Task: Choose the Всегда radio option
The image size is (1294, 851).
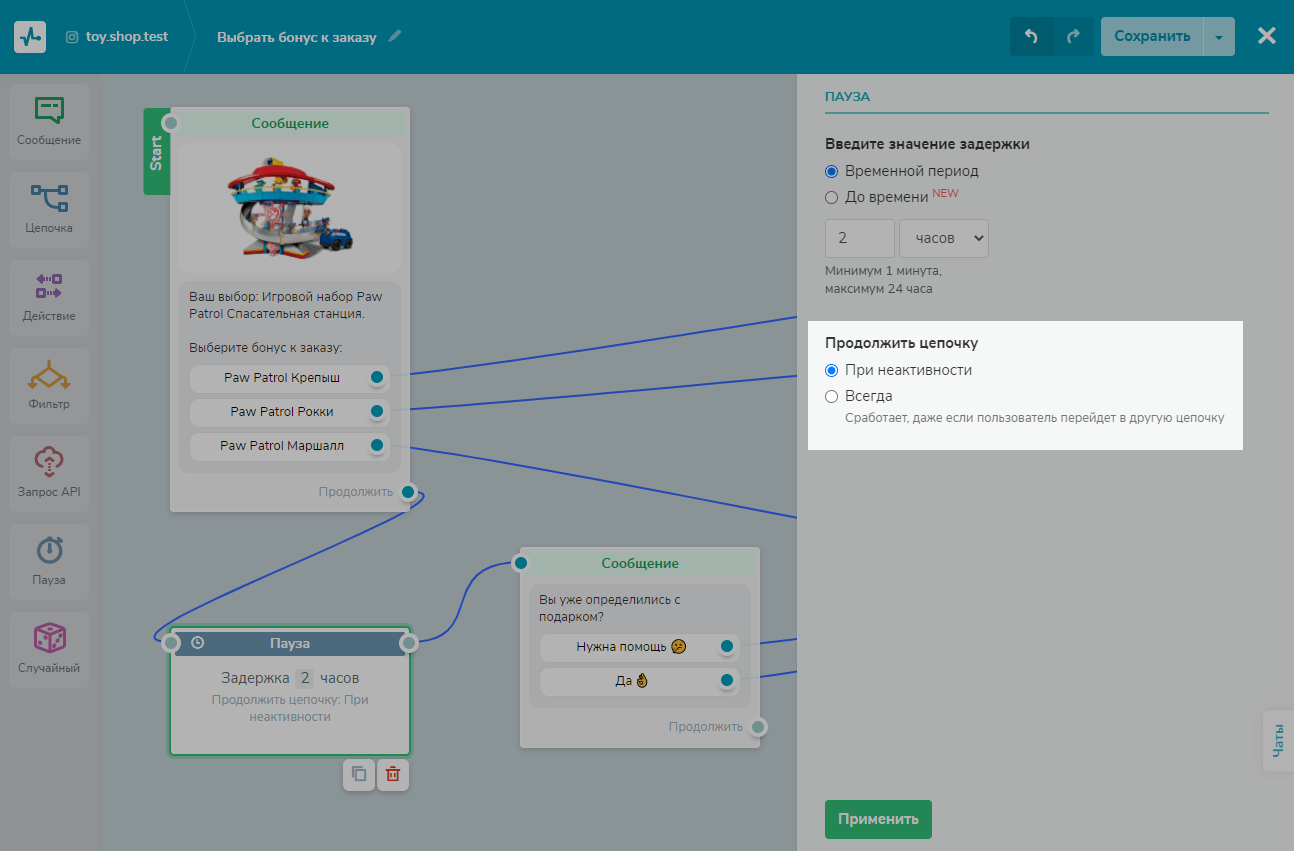Action: coord(832,396)
